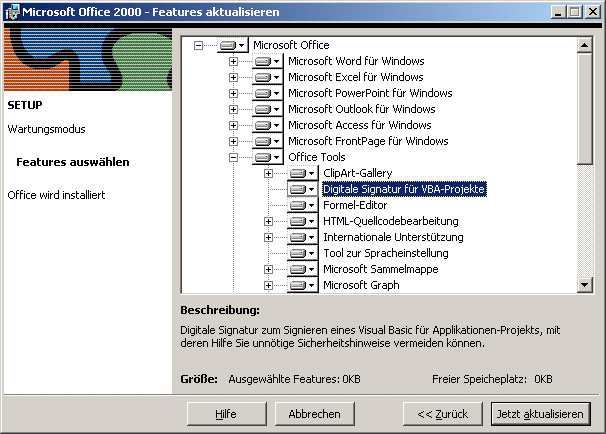Expand Microsoft Word für Windows node
This screenshot has height=434, width=606.
[233, 61]
